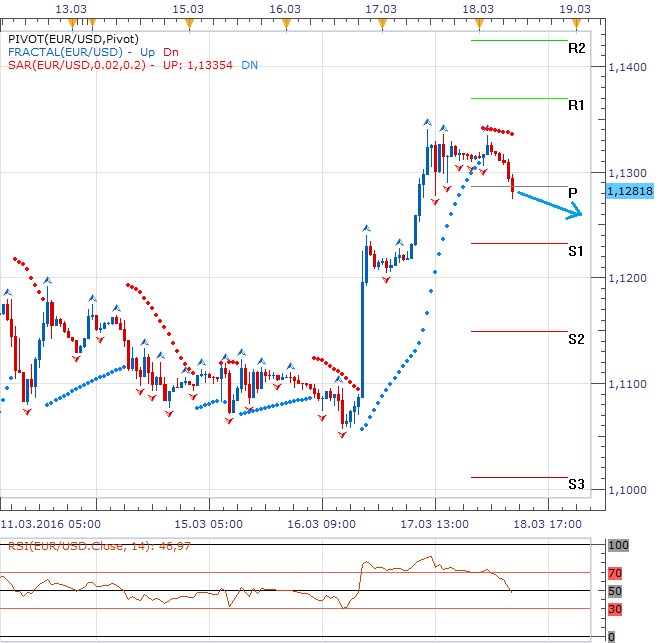Select the S2 support level label
Image resolution: width=663 pixels, height=643 pixels.
pyautogui.click(x=576, y=339)
